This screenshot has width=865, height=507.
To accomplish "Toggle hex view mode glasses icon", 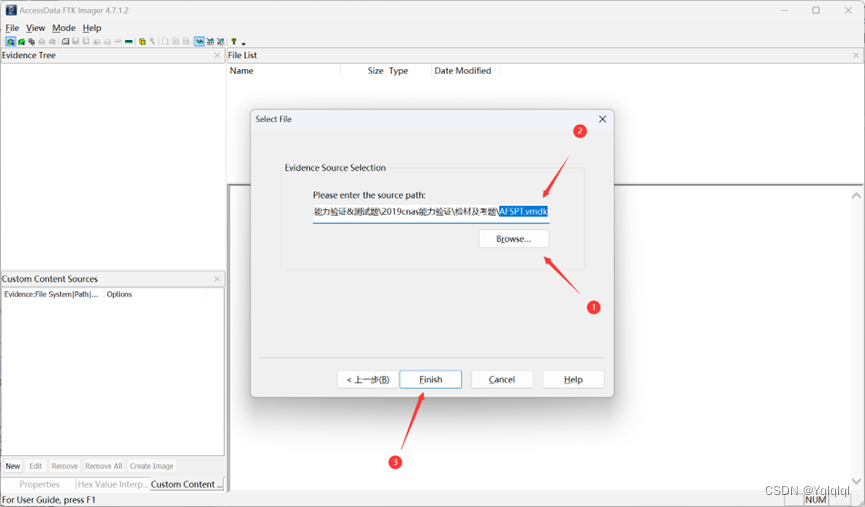I will 220,41.
